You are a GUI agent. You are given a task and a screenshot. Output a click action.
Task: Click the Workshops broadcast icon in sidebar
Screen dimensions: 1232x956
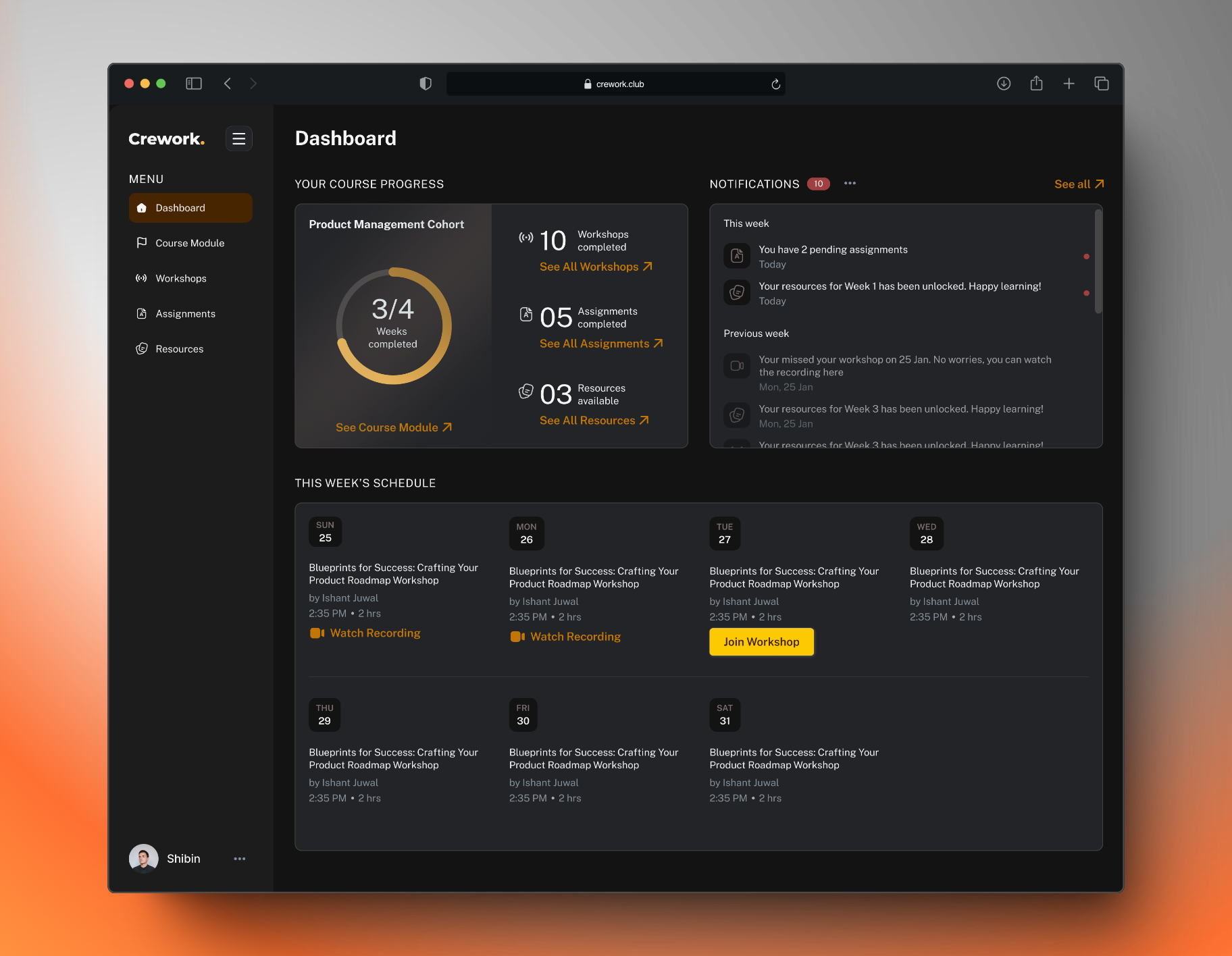(x=142, y=278)
